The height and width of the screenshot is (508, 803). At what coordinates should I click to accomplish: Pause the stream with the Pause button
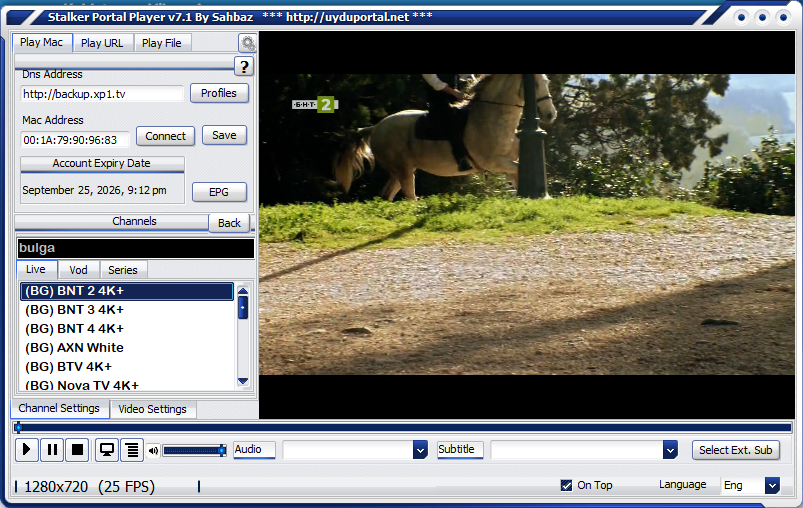52,450
